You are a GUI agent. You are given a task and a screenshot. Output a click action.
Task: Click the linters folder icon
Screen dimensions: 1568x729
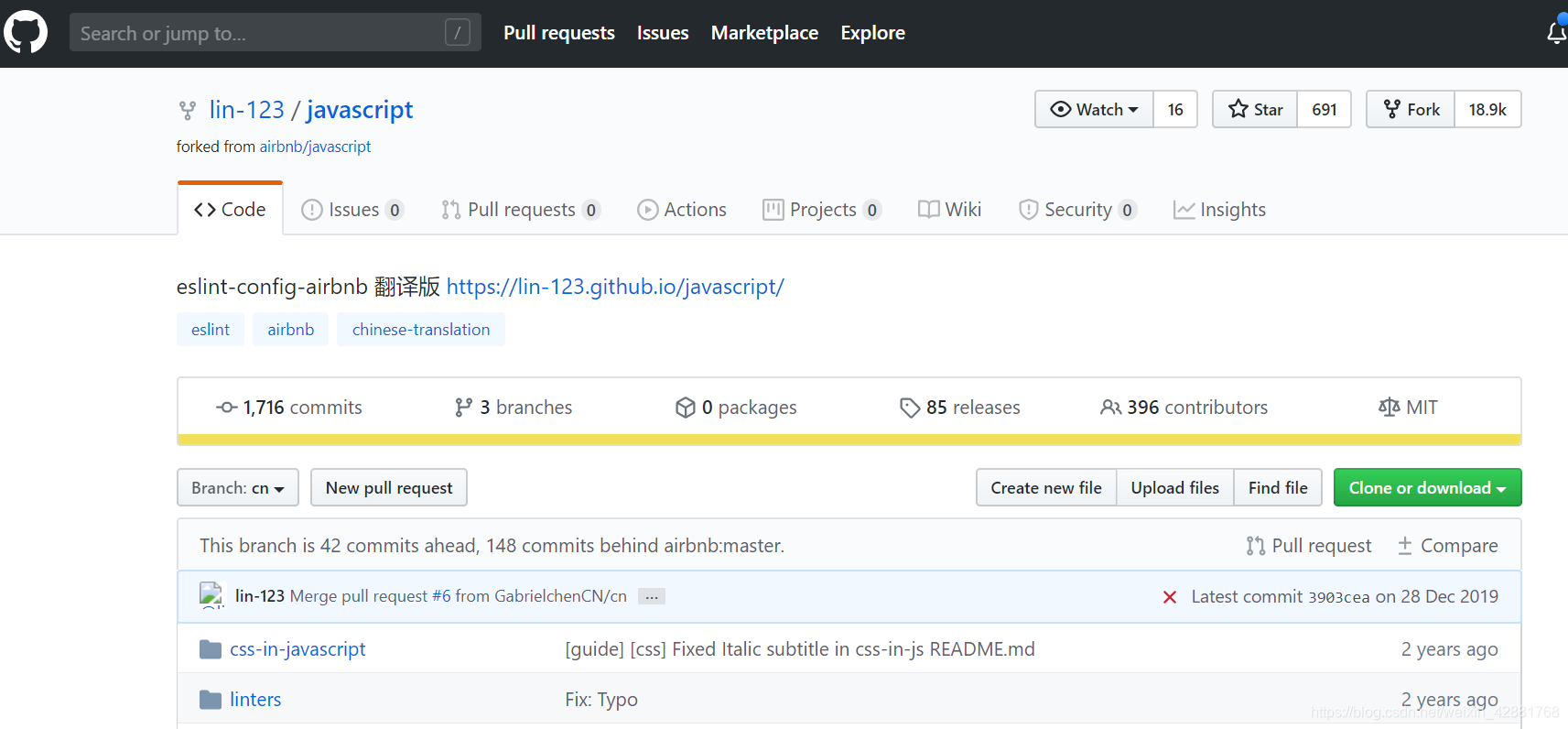coord(211,700)
